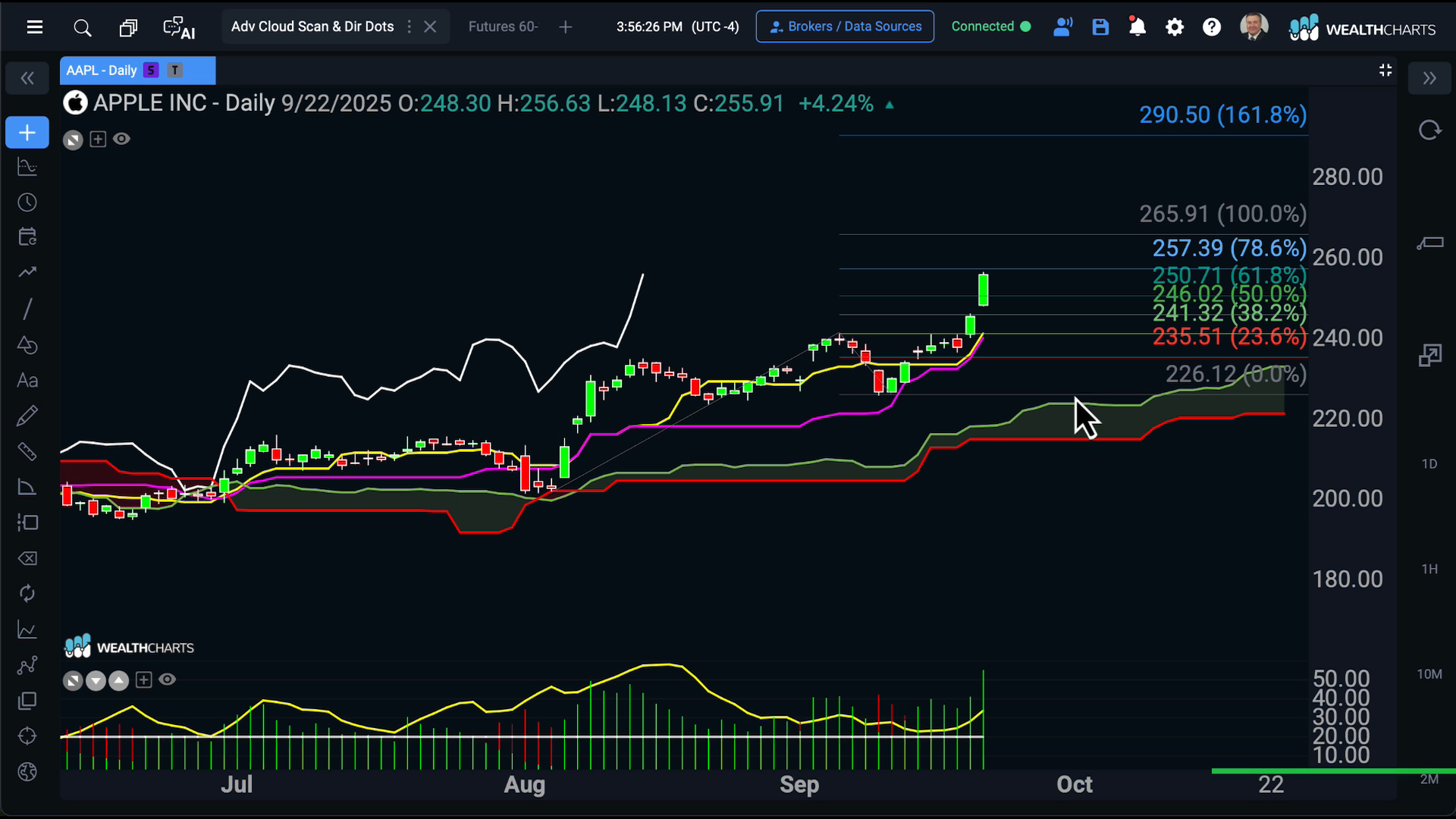The width and height of the screenshot is (1456, 819).
Task: Select the AAPL - Daily chart tab
Action: point(102,71)
